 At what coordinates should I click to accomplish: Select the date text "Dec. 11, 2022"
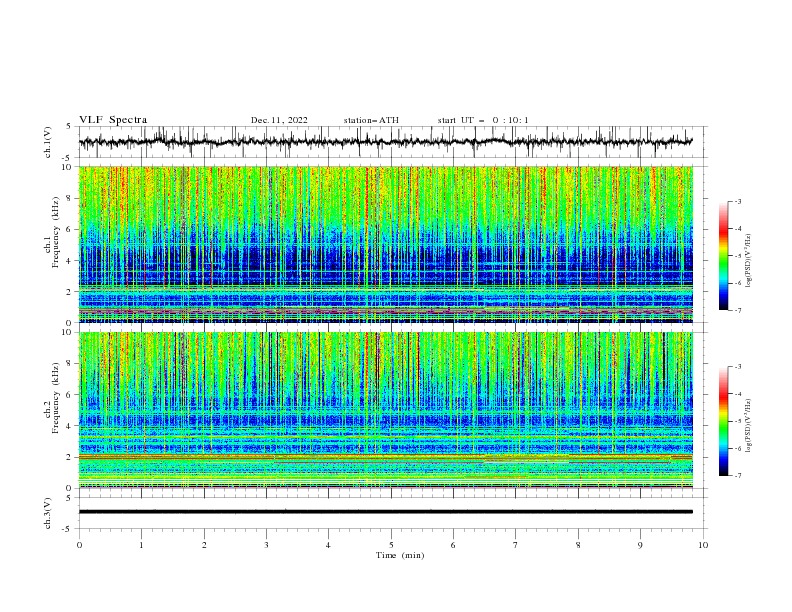279,120
